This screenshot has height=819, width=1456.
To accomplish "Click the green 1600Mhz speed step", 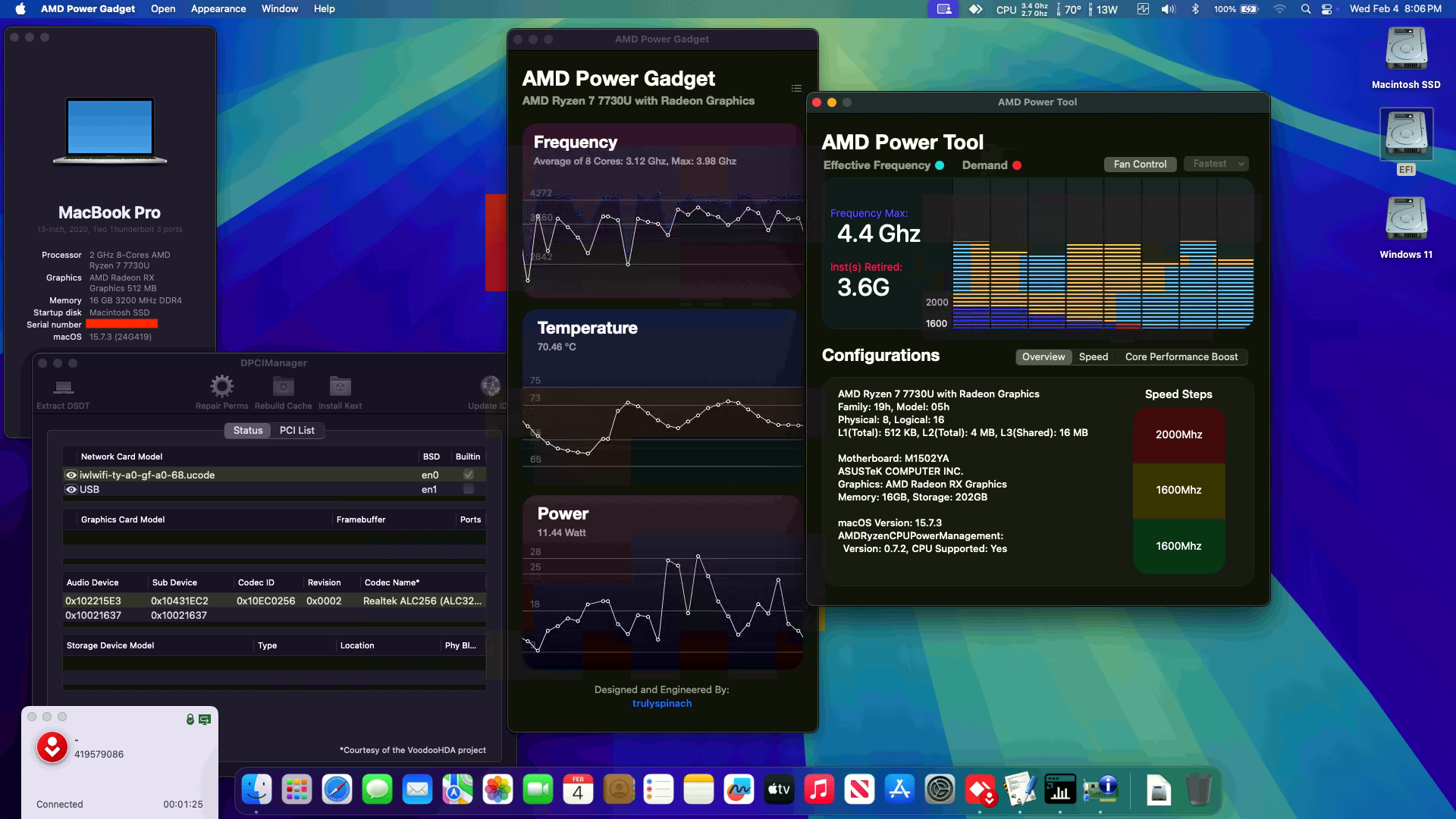I will [x=1179, y=546].
